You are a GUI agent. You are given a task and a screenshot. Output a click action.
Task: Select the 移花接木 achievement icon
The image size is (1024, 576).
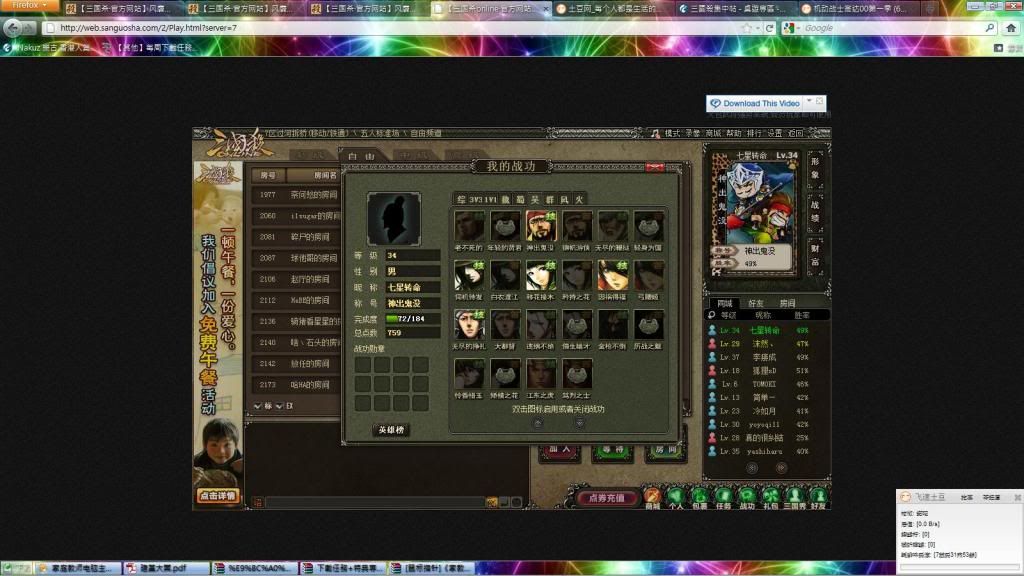[541, 275]
